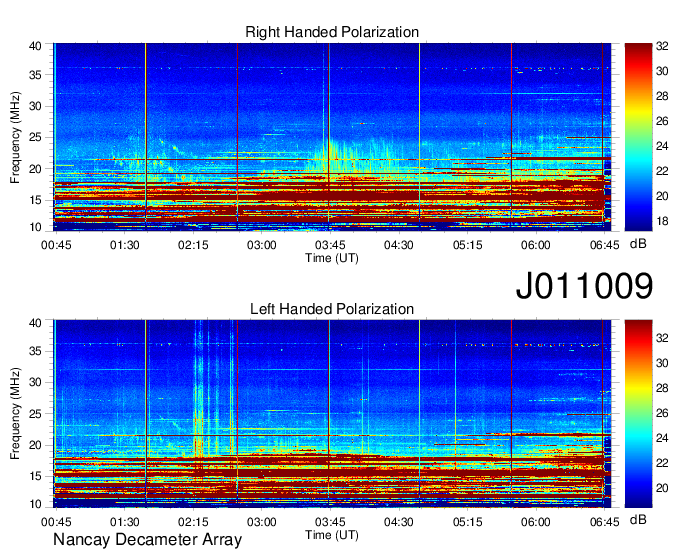The height and width of the screenshot is (552, 680).
Task: Click 26 dB value on Left Handed colorbar
Action: point(662,413)
